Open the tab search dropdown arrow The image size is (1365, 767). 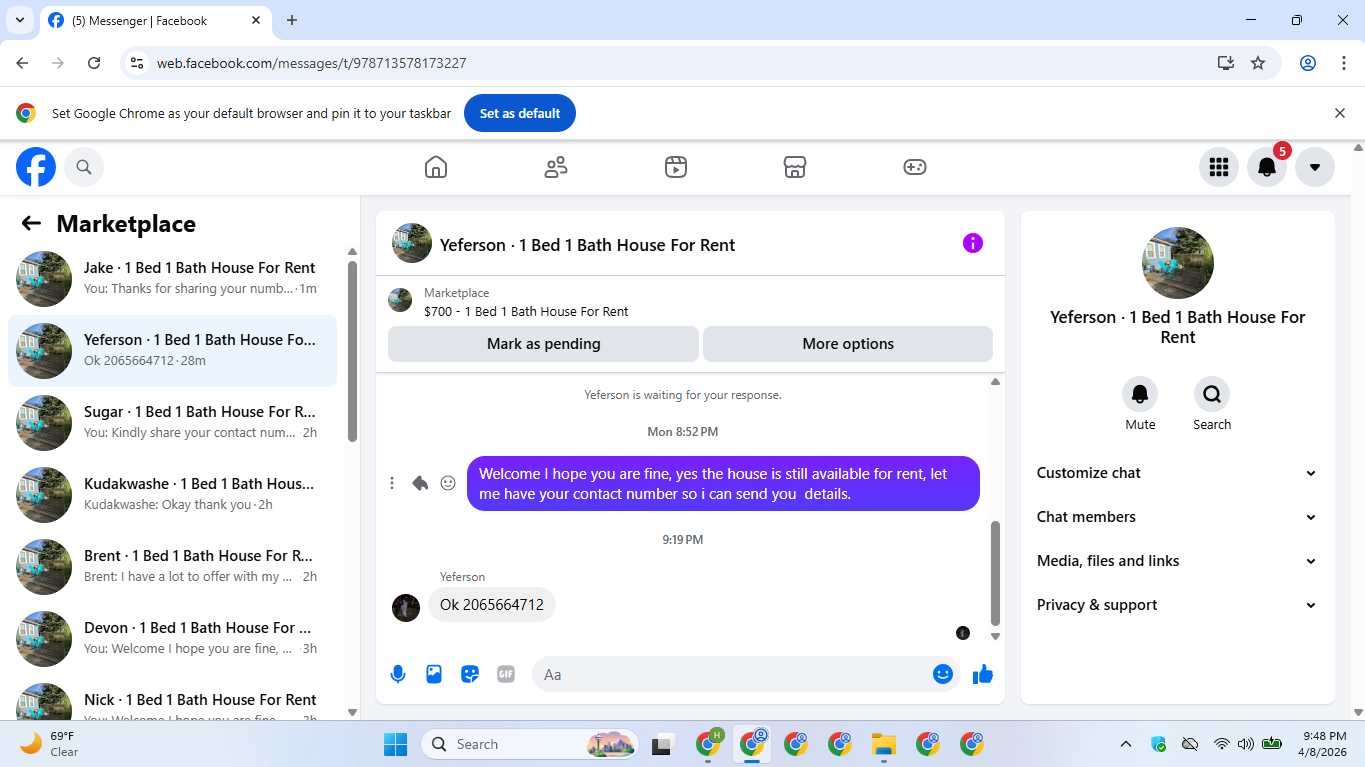pyautogui.click(x=19, y=20)
